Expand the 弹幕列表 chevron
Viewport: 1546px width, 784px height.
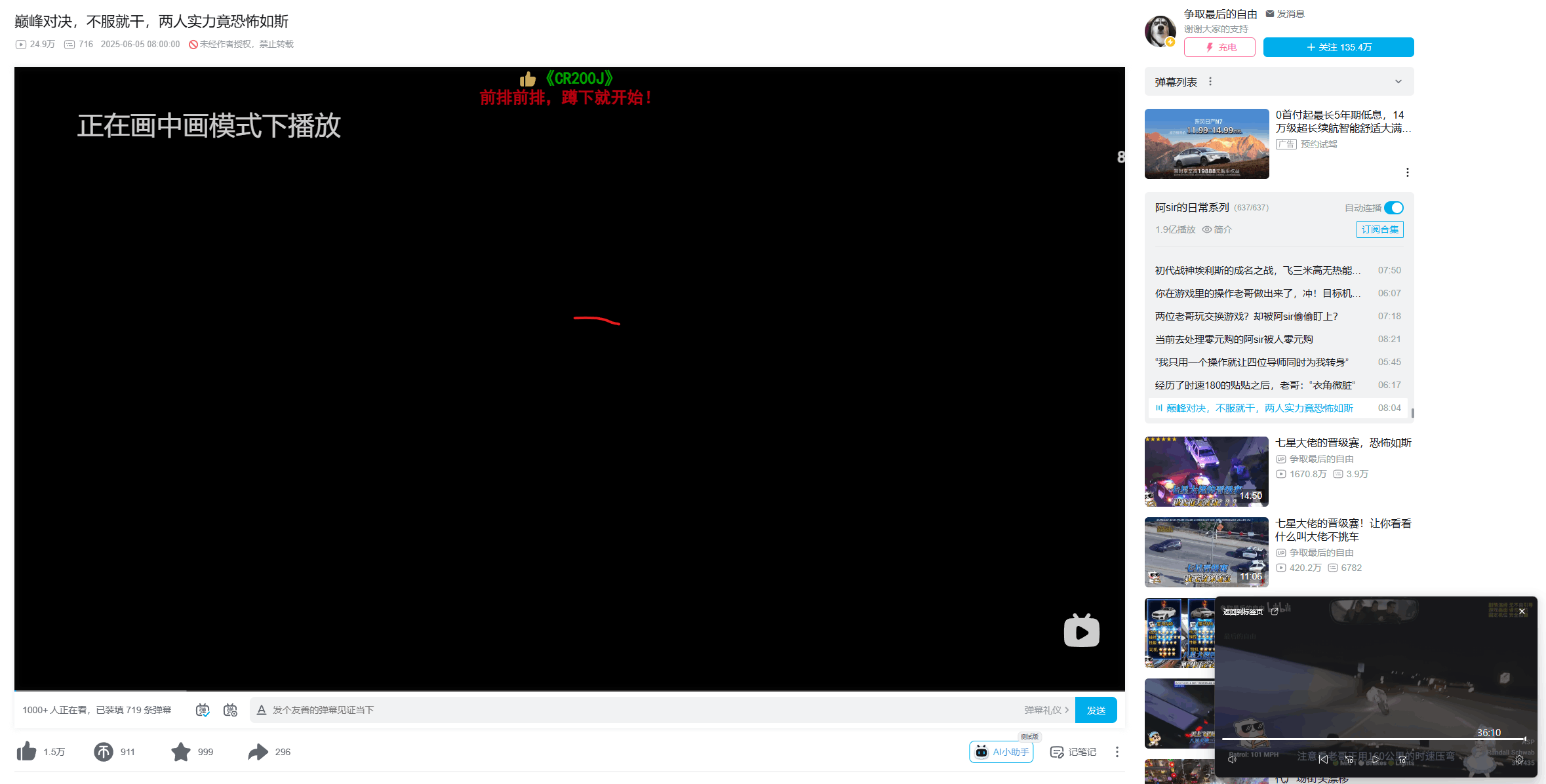(1398, 82)
